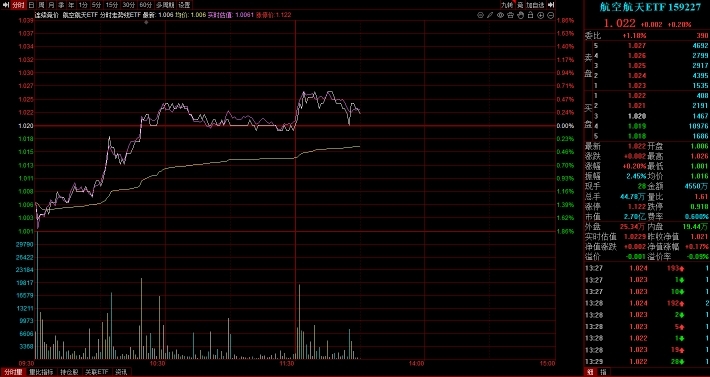Open the 持仓股 bottom tab
This screenshot has width=710, height=377.
(x=70, y=372)
